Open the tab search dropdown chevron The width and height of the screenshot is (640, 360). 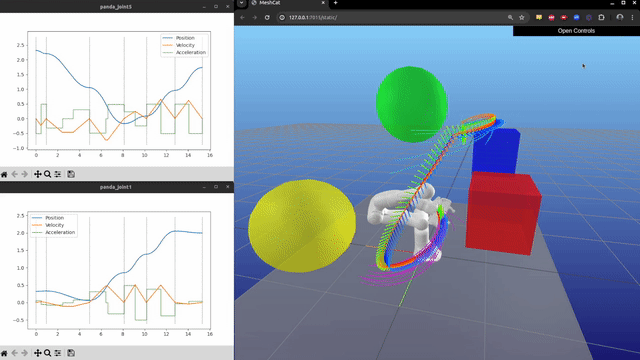tap(242, 3)
